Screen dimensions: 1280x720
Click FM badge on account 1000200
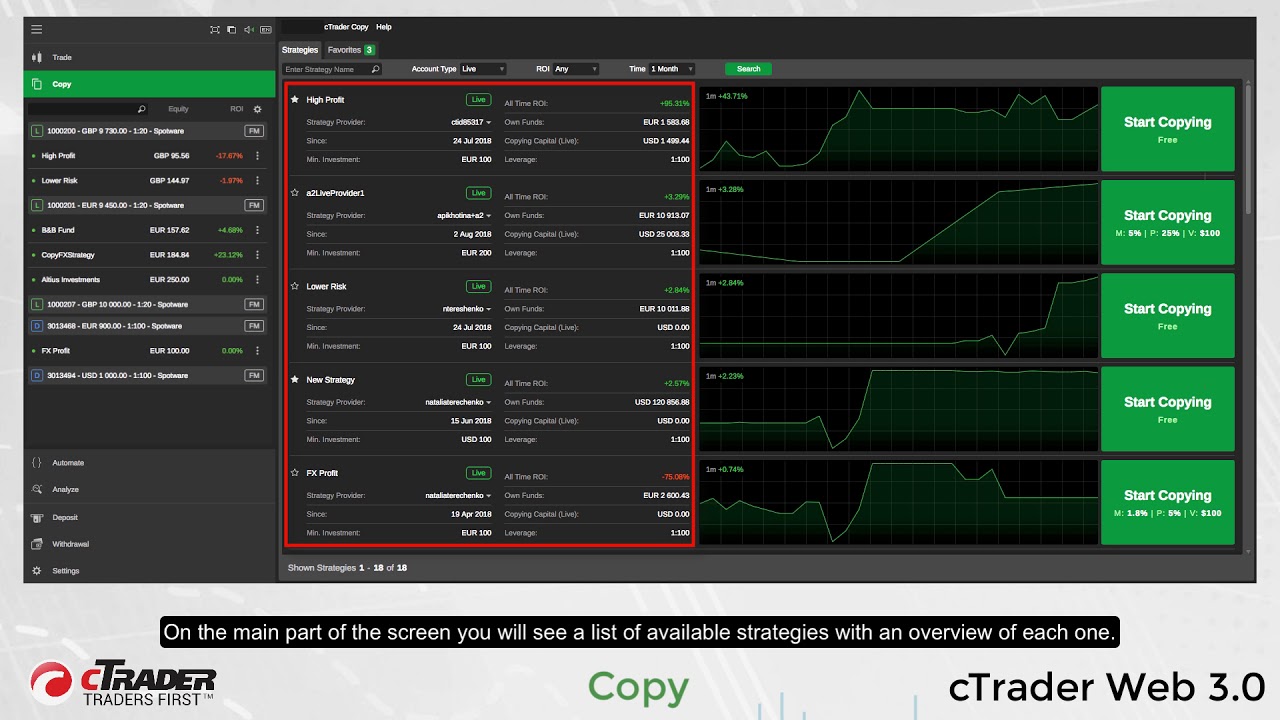[x=254, y=131]
